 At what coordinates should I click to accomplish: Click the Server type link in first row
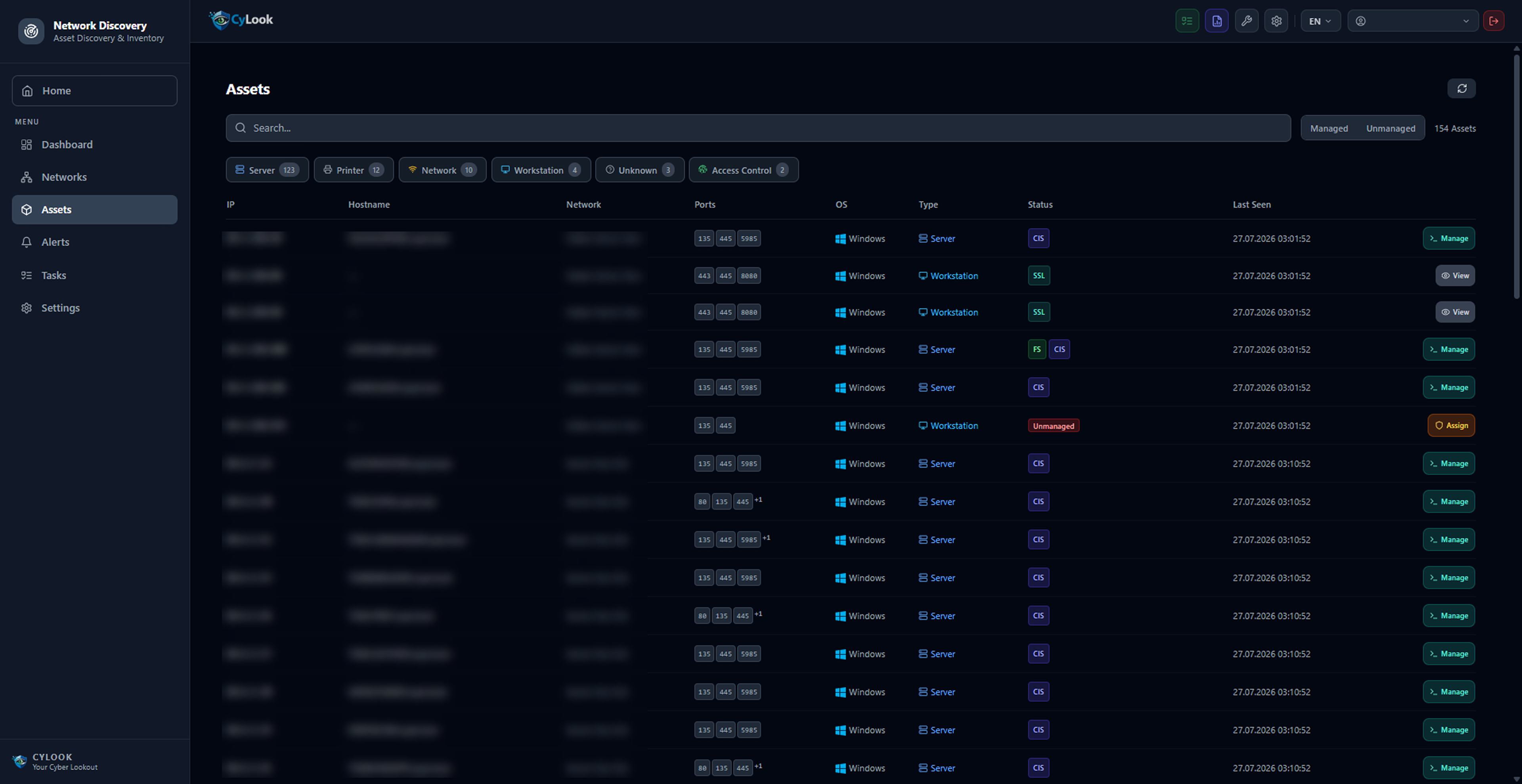point(937,239)
